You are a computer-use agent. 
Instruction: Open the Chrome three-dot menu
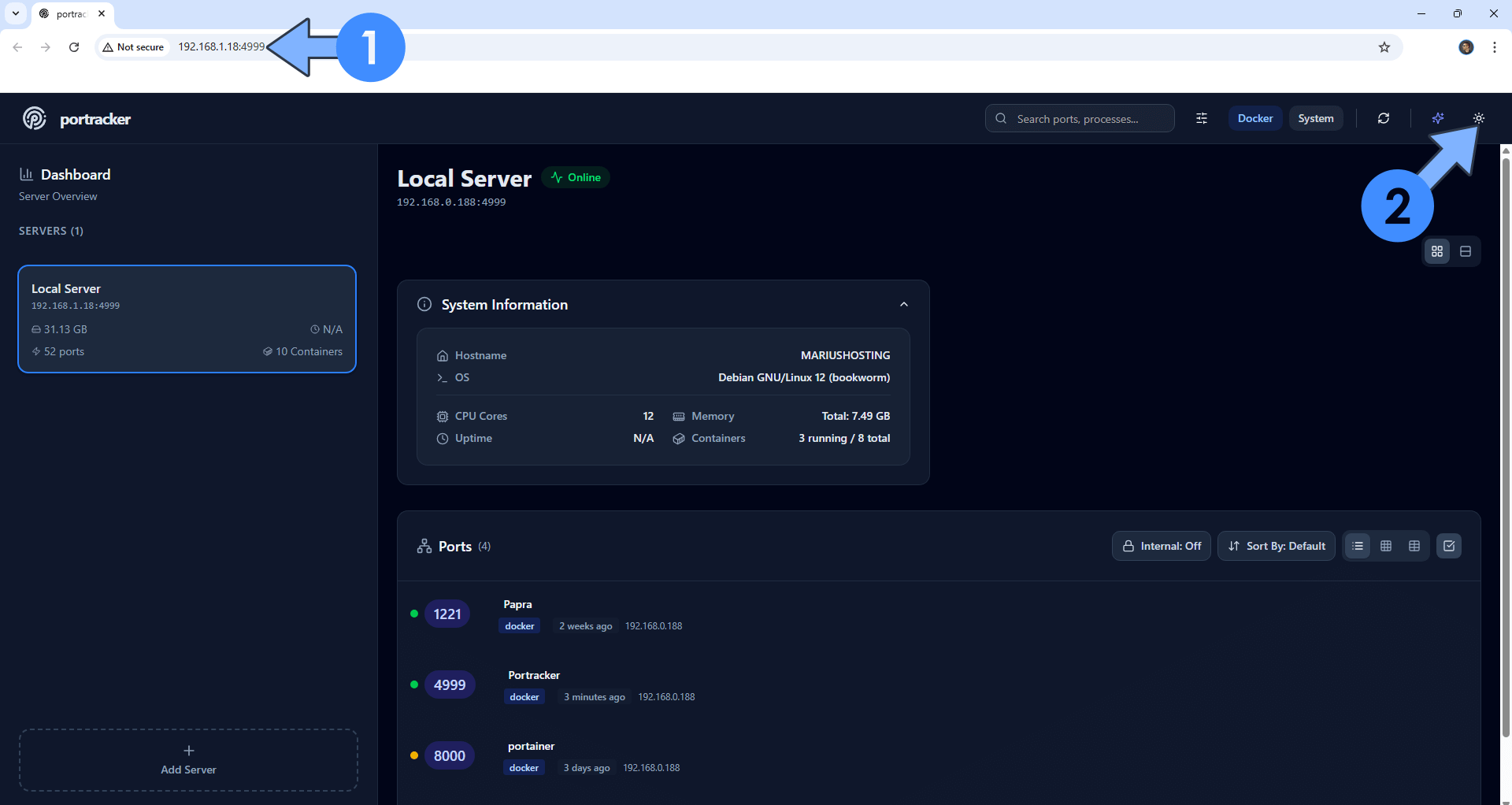(x=1495, y=47)
